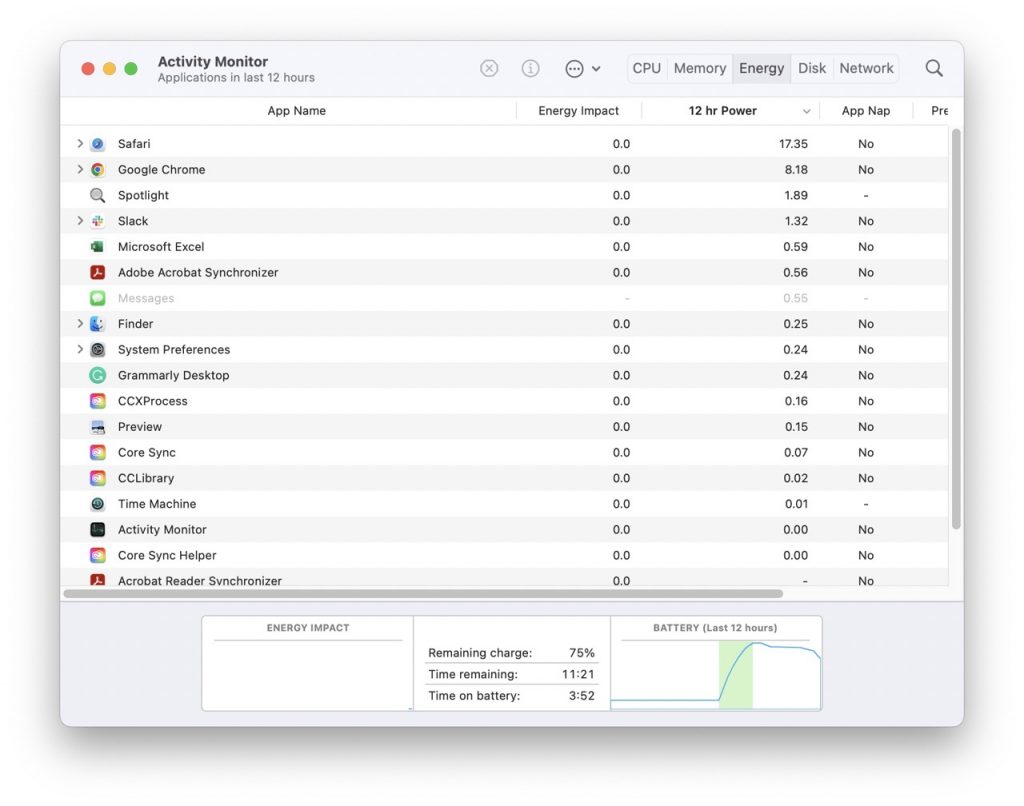Expand the Safari process group
The width and height of the screenshot is (1024, 806).
(x=80, y=143)
